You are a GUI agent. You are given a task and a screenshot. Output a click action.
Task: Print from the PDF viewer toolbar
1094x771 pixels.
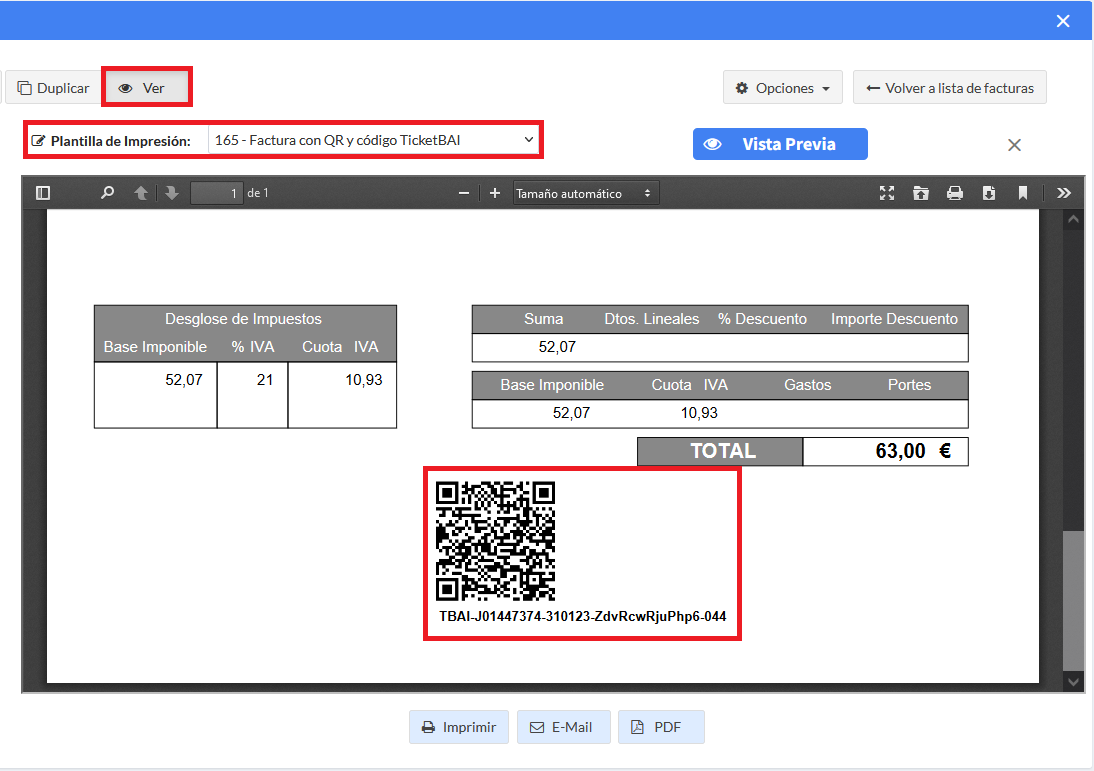click(955, 193)
